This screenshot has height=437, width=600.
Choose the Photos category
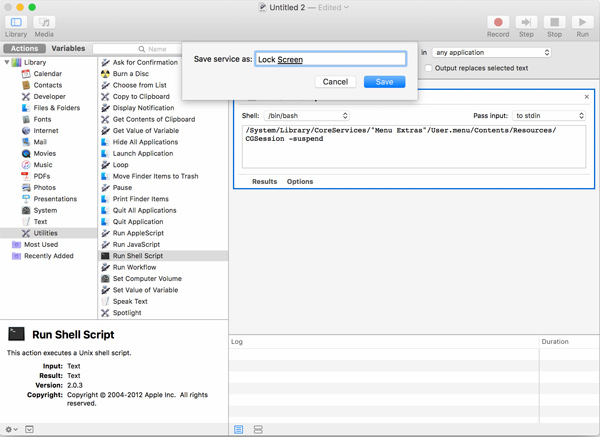(x=44, y=188)
